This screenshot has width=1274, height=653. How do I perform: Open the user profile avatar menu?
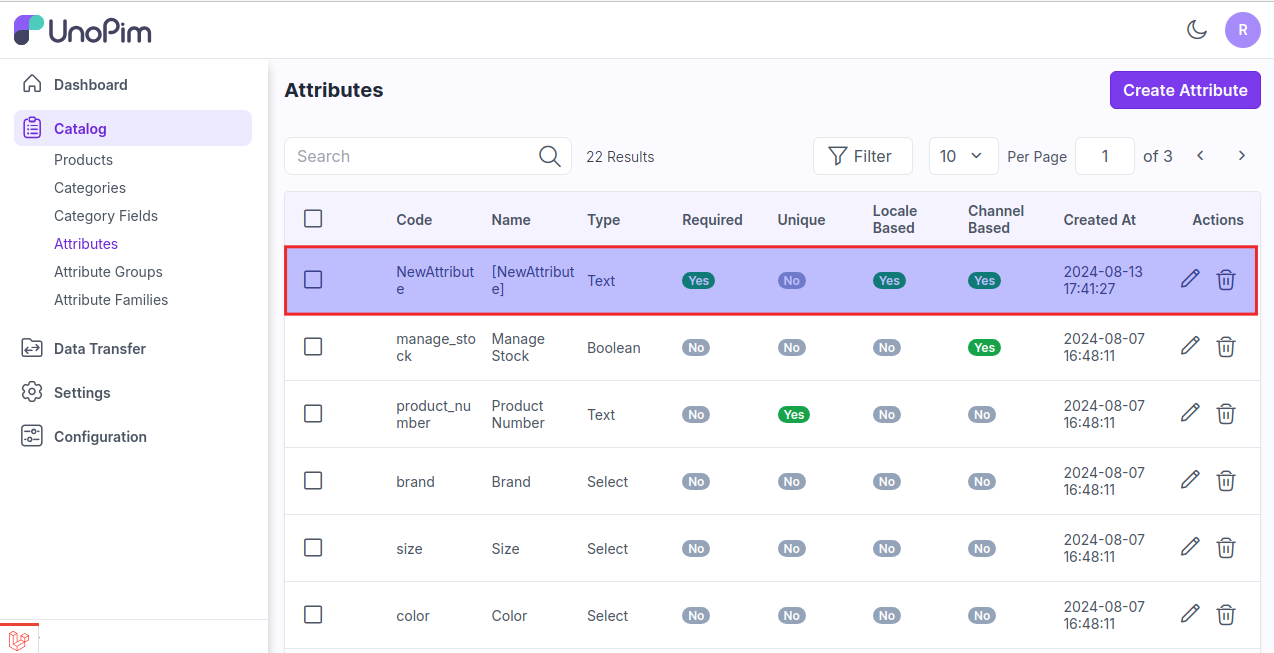click(1242, 30)
